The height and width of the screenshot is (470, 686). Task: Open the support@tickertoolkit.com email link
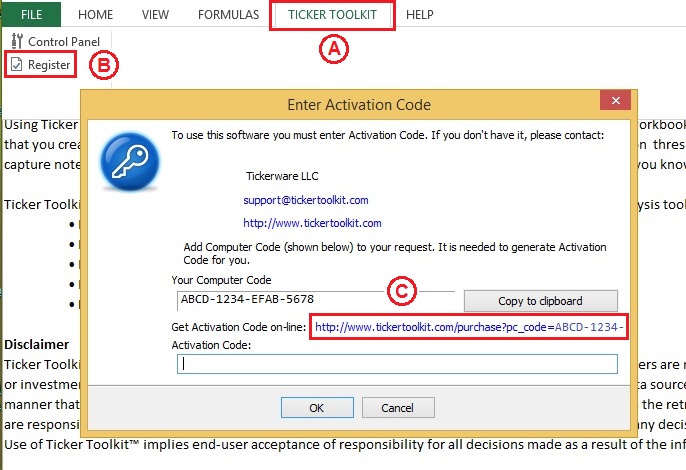point(306,200)
